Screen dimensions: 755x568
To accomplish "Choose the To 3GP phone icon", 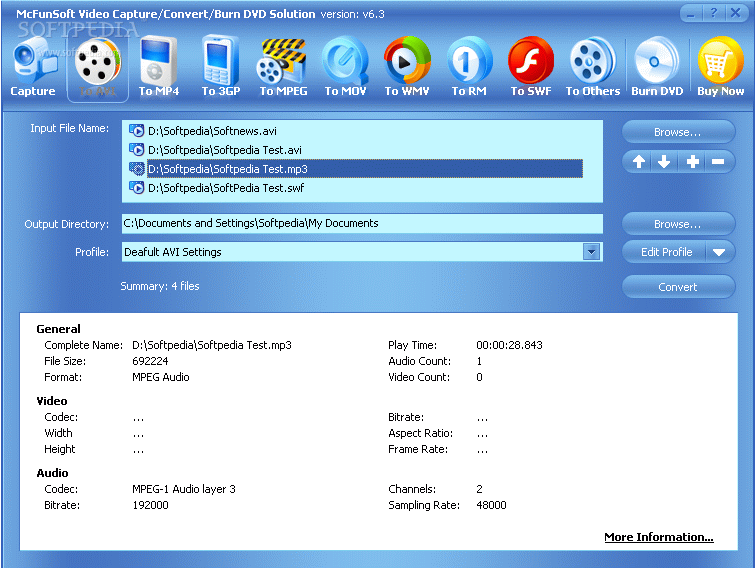I will (x=221, y=67).
